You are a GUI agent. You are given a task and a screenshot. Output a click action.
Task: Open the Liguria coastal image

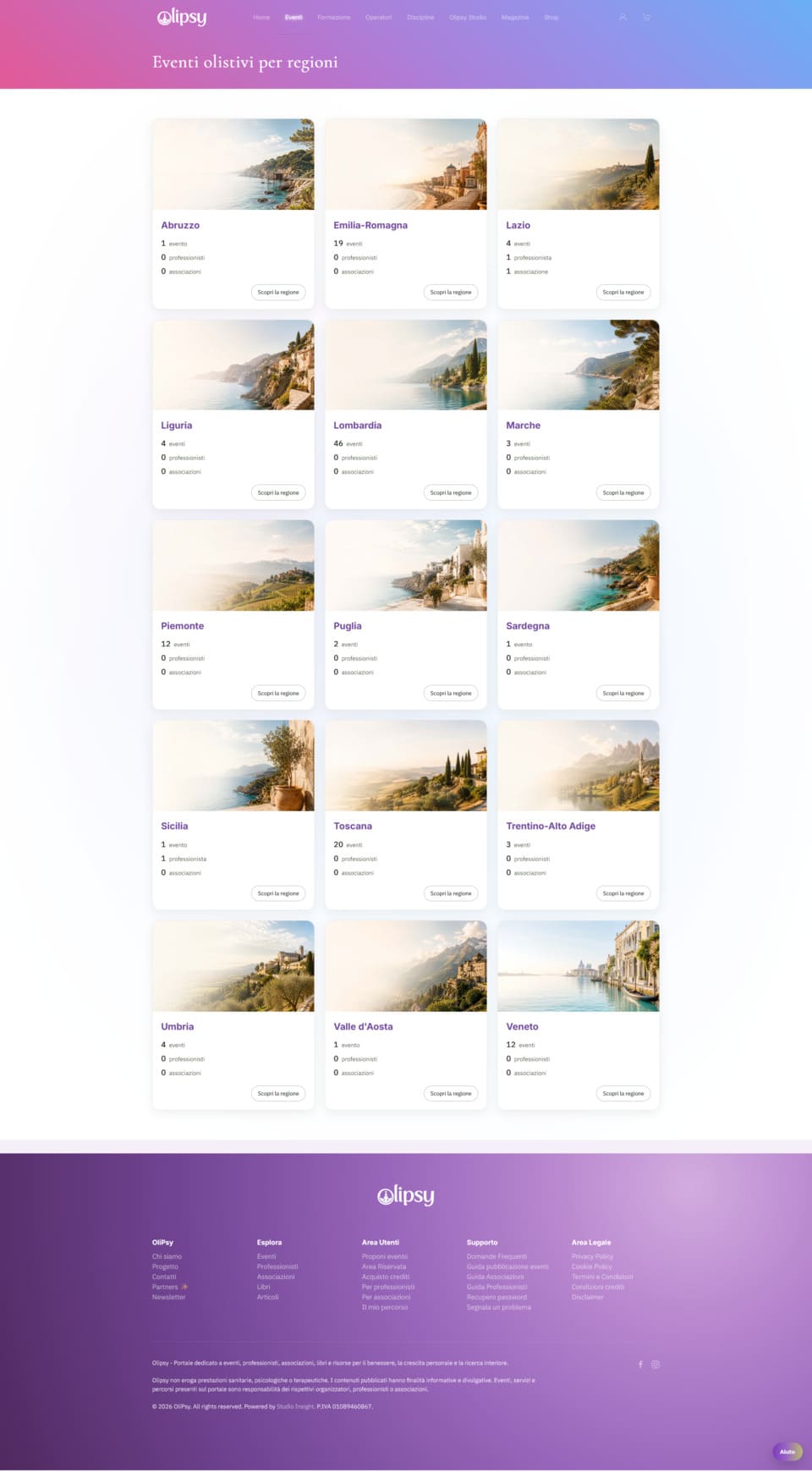[x=233, y=365]
